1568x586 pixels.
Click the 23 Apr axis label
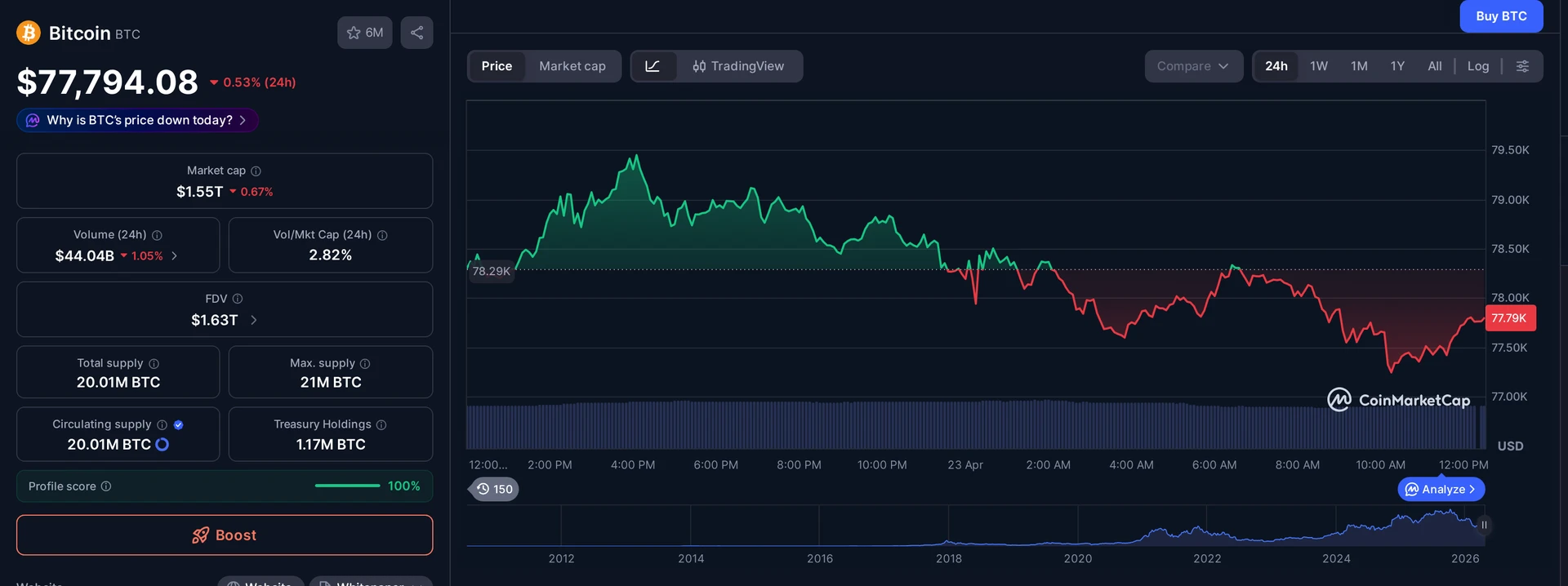pyautogui.click(x=965, y=464)
